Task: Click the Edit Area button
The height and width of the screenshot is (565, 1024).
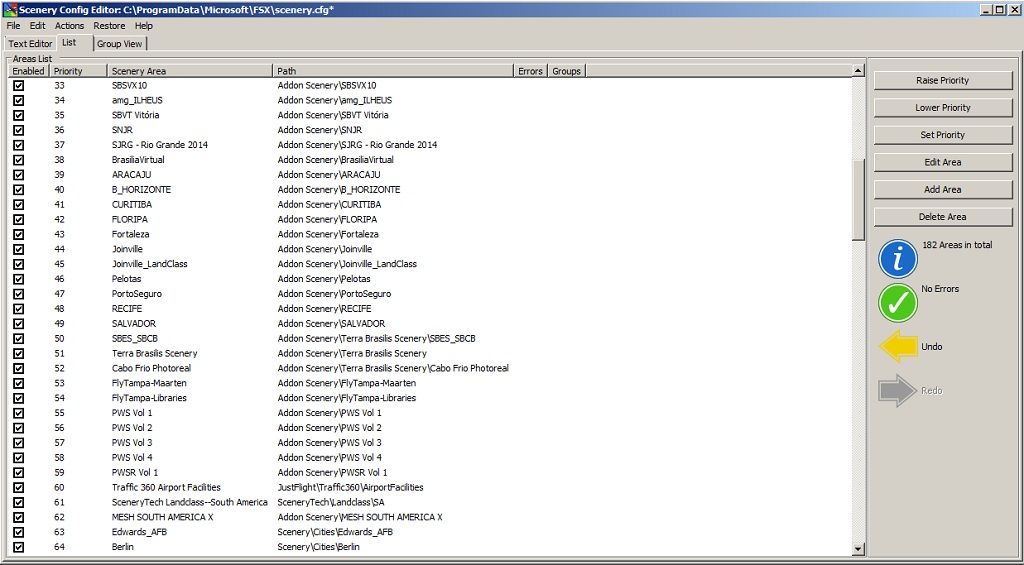Action: (942, 162)
